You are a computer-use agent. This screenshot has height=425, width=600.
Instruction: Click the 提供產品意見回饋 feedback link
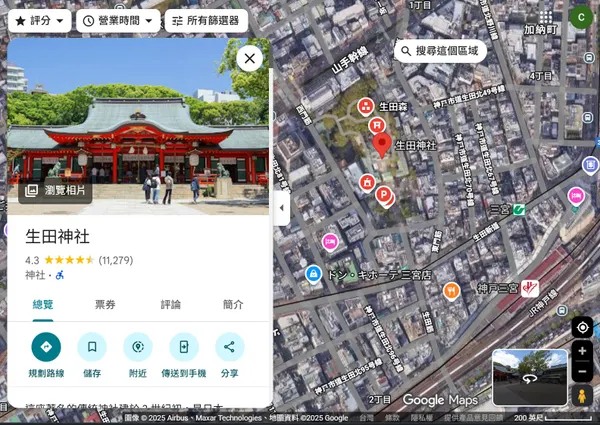click(x=473, y=418)
